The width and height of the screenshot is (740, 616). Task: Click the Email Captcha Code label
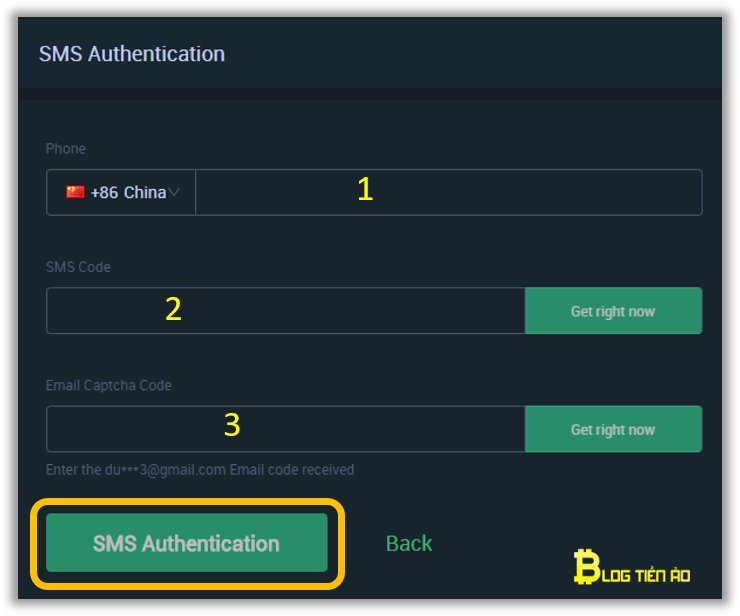click(x=109, y=386)
